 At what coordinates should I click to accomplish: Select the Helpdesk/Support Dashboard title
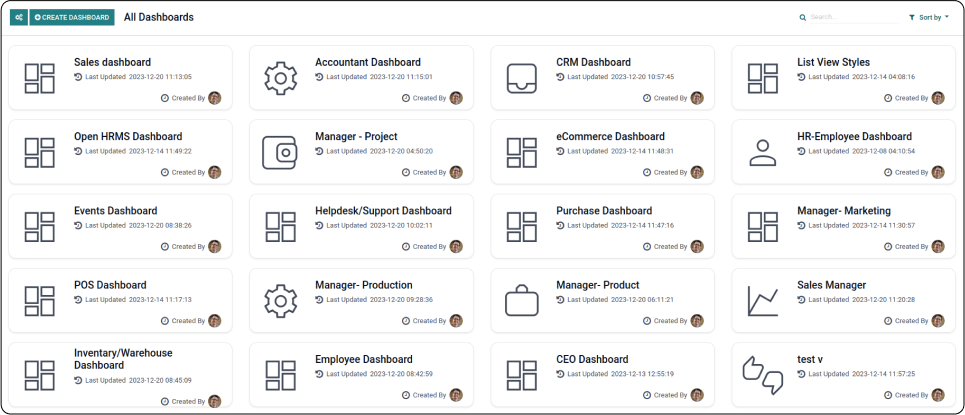pos(383,211)
